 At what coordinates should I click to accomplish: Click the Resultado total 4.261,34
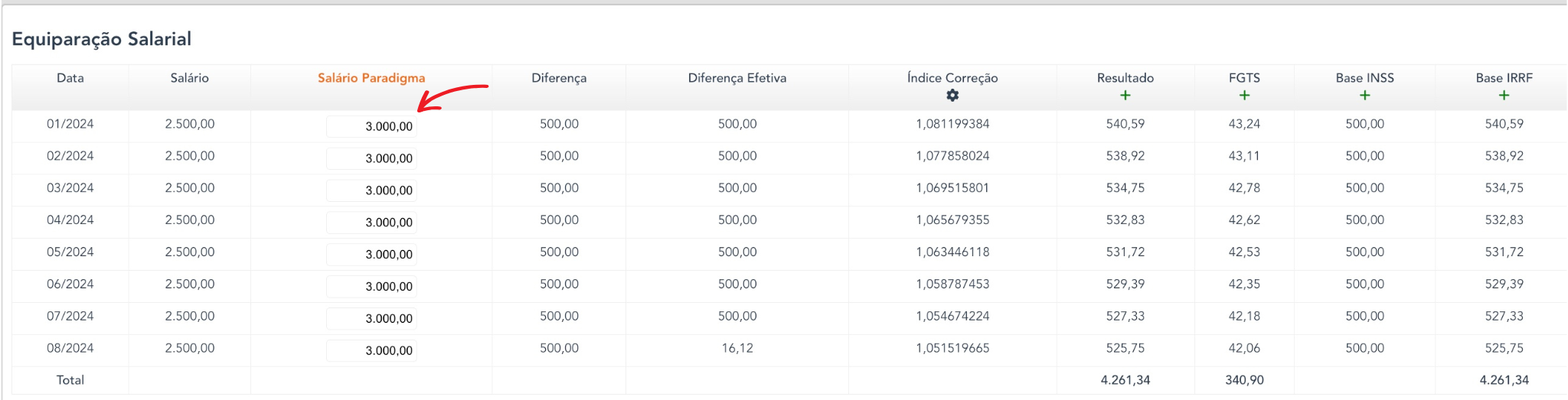pyautogui.click(x=1125, y=380)
